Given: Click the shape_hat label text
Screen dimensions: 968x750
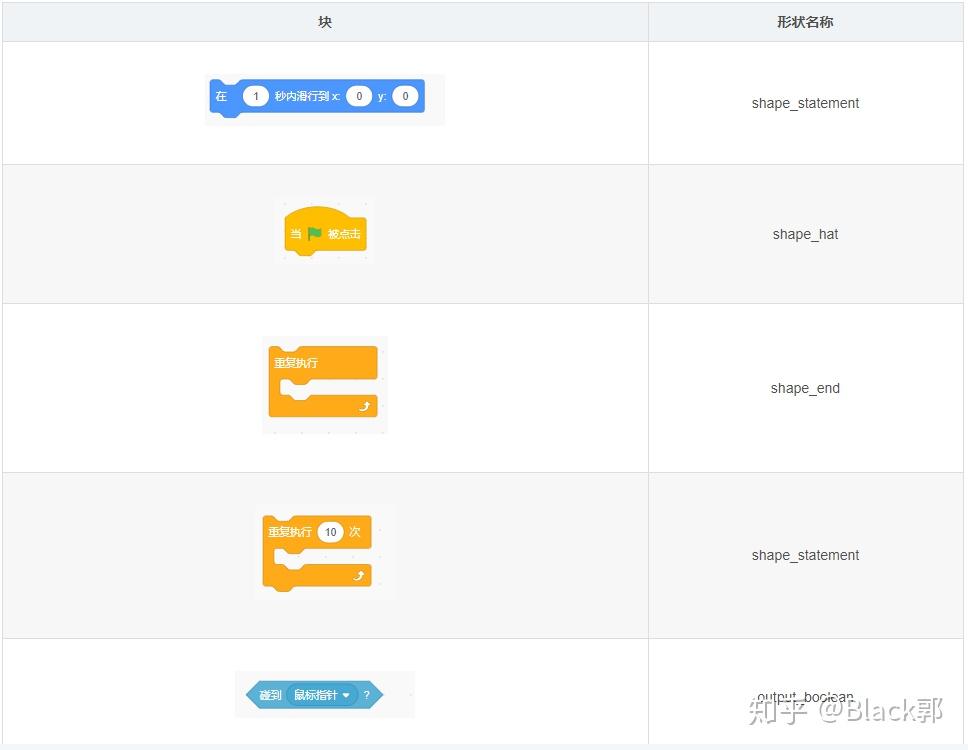Looking at the screenshot, I should [806, 234].
